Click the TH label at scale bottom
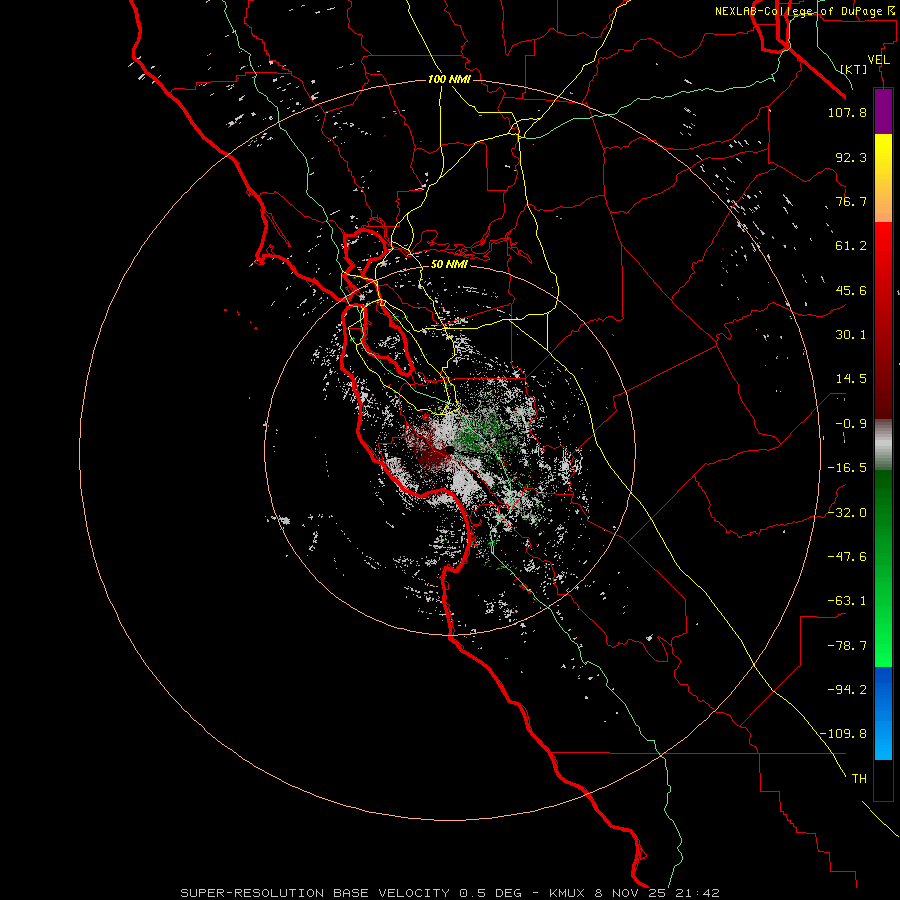Image resolution: width=900 pixels, height=900 pixels. point(859,779)
